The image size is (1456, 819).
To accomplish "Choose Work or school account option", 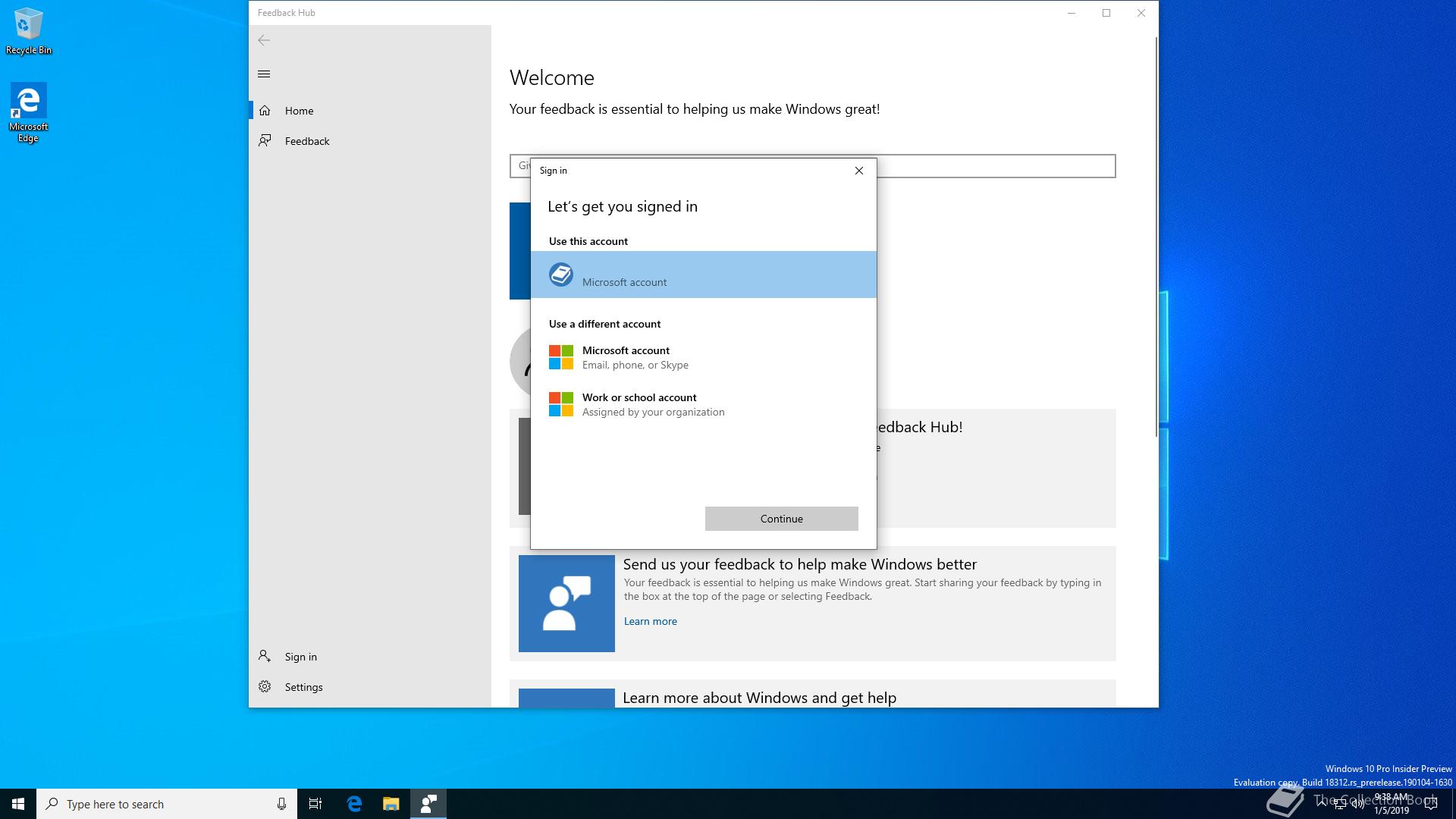I will [639, 404].
